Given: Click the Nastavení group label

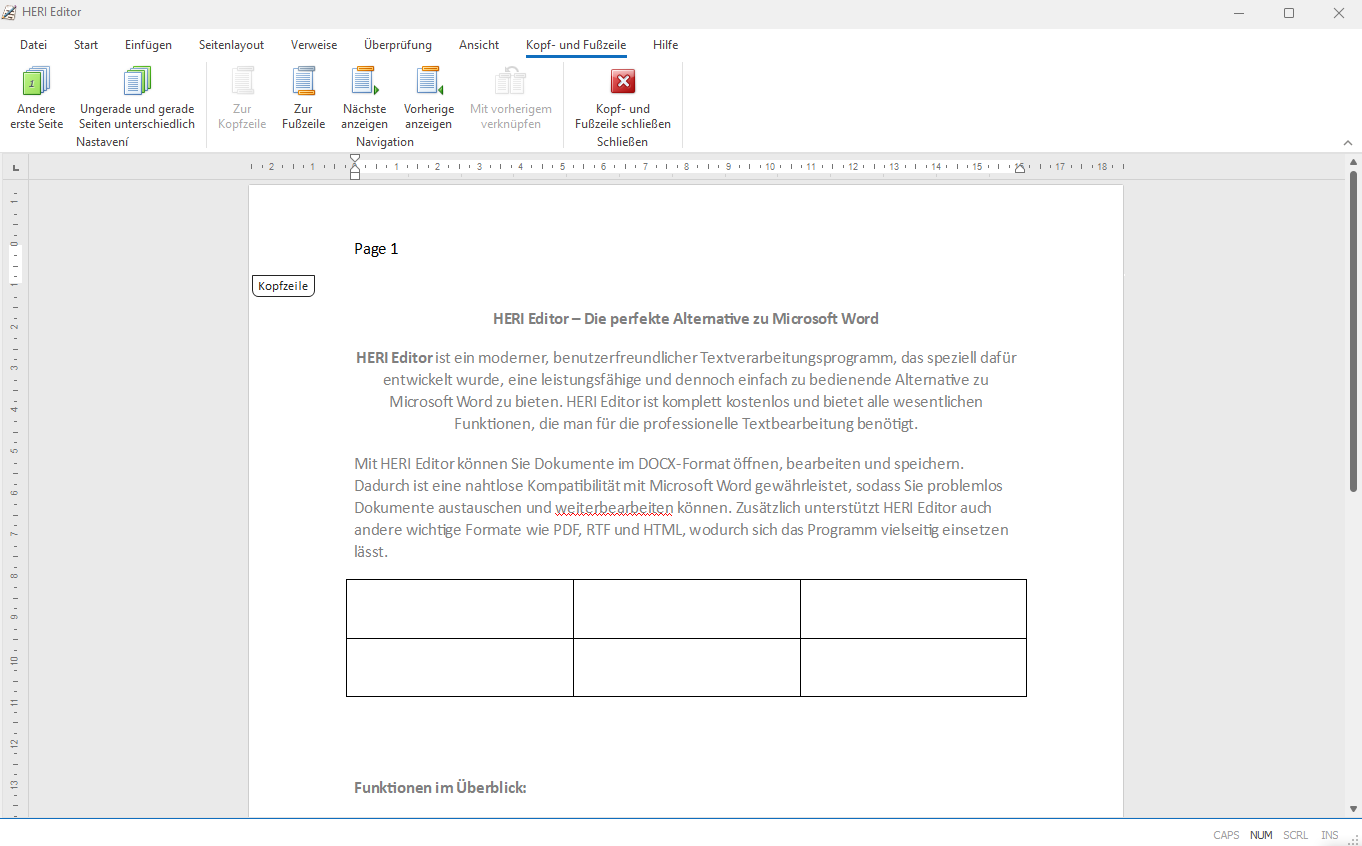Looking at the screenshot, I should [x=102, y=142].
